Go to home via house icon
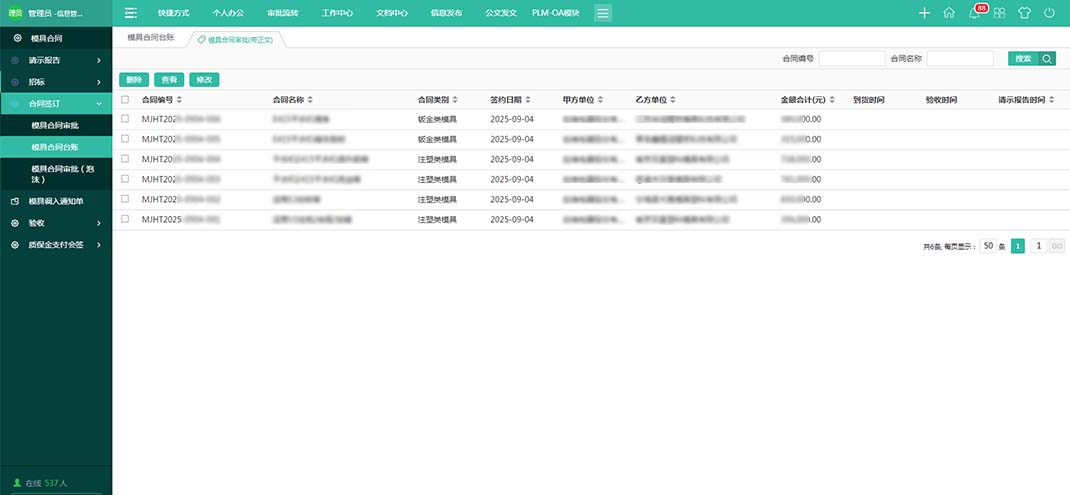 click(949, 13)
